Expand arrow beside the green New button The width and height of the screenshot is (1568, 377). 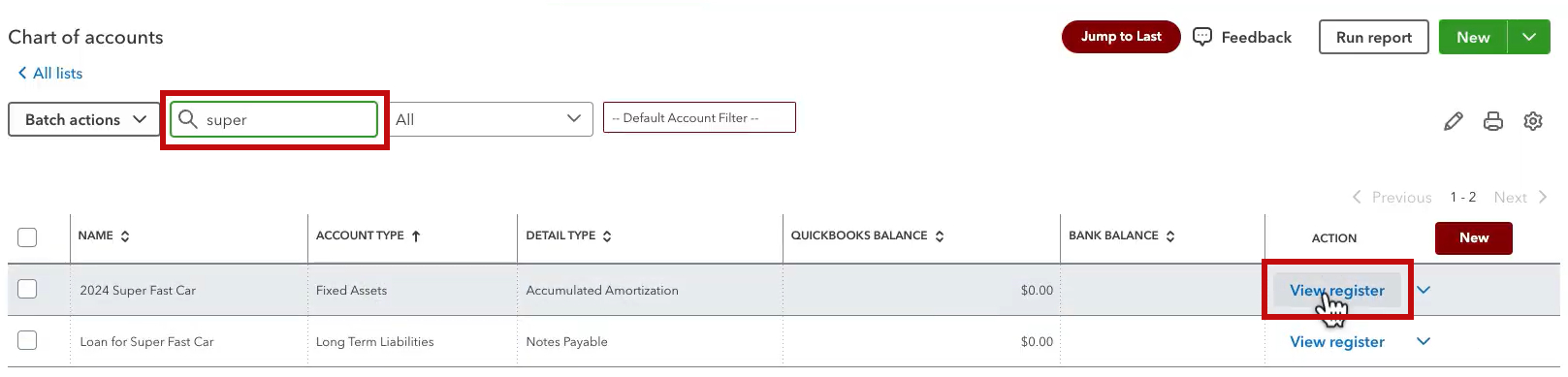[x=1529, y=37]
